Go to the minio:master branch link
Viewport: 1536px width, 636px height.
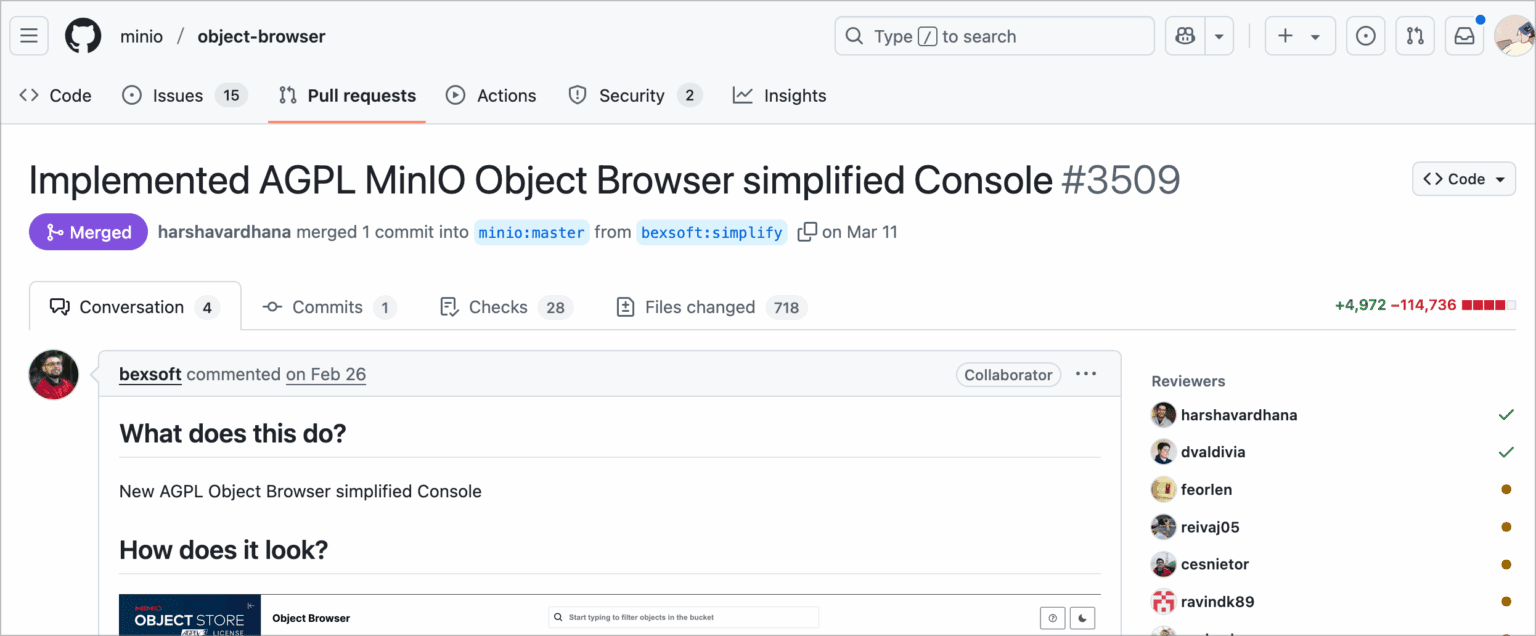click(531, 232)
